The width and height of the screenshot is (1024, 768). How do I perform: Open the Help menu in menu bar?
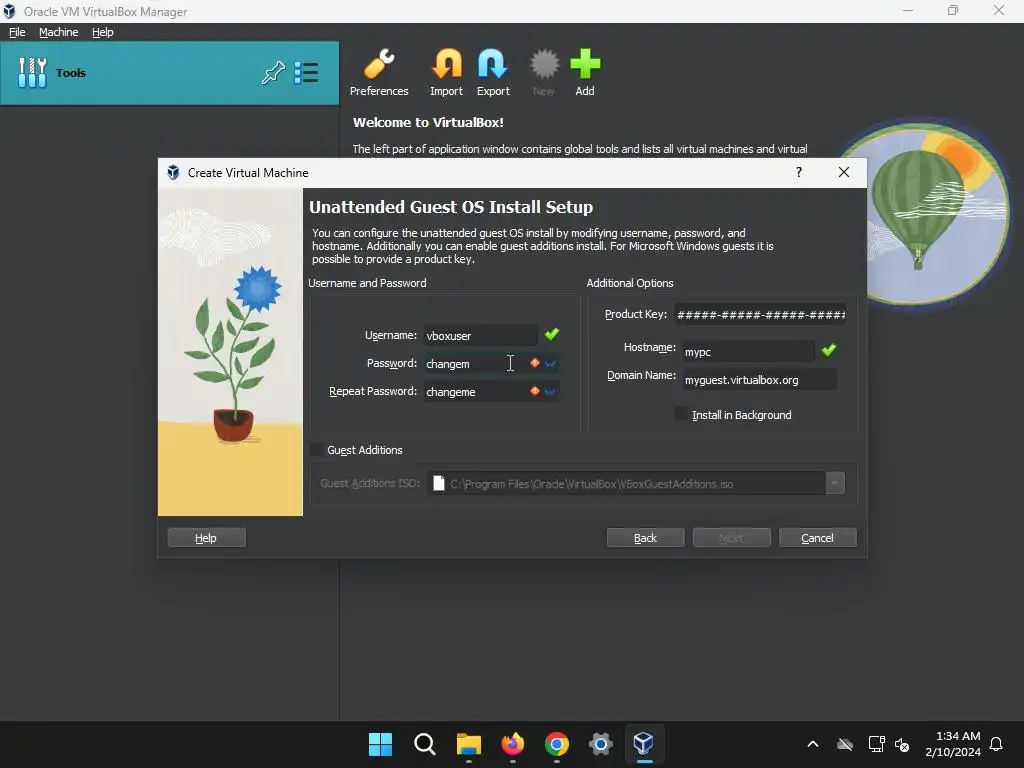(103, 32)
